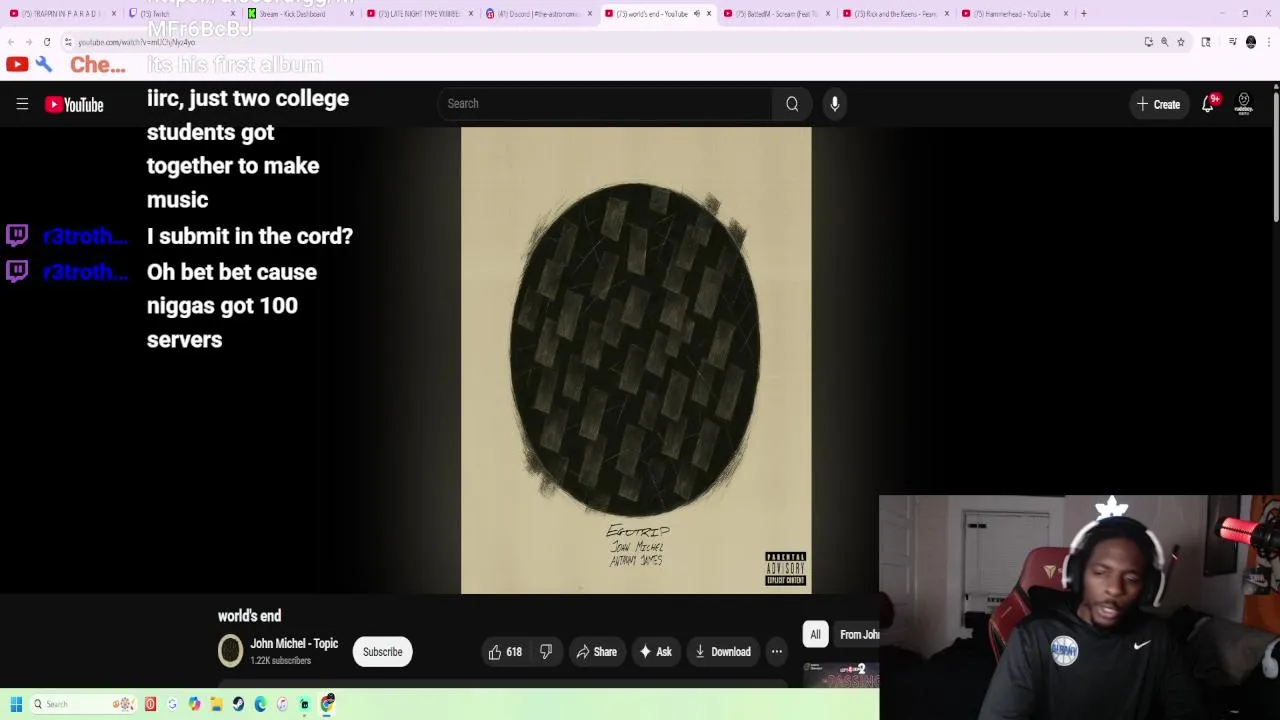Switch to the Twitch browser tab
The width and height of the screenshot is (1280, 720).
tap(180, 14)
